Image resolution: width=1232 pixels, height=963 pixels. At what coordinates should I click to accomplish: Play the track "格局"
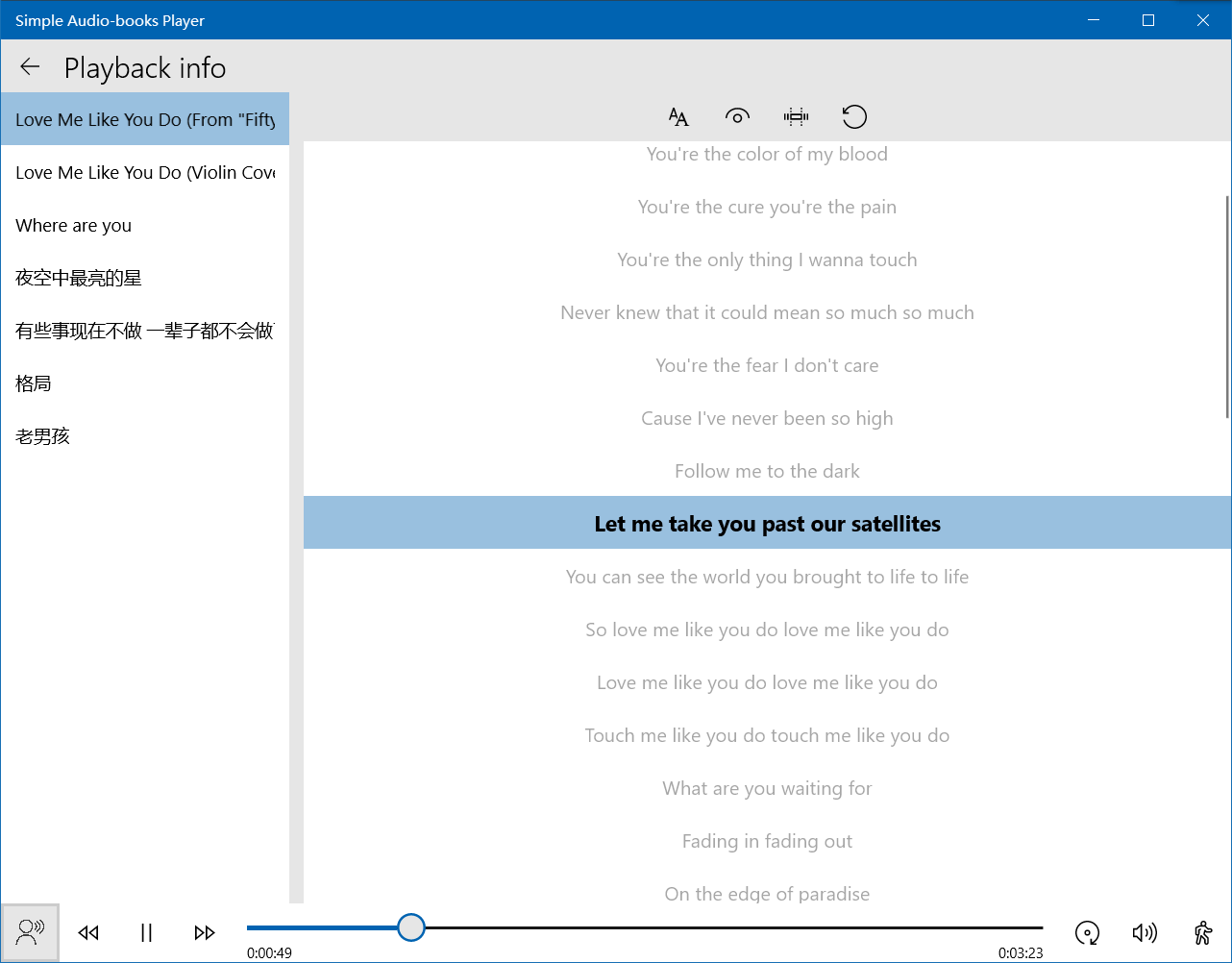145,383
